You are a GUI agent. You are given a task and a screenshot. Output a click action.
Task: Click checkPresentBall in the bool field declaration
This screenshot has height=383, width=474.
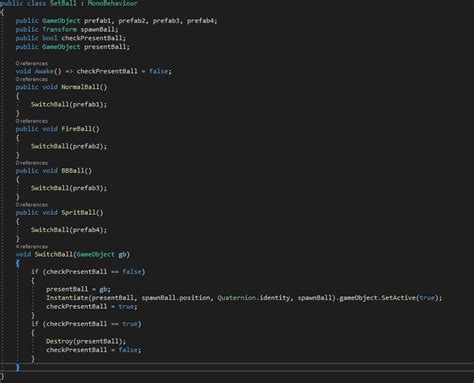tap(92, 38)
